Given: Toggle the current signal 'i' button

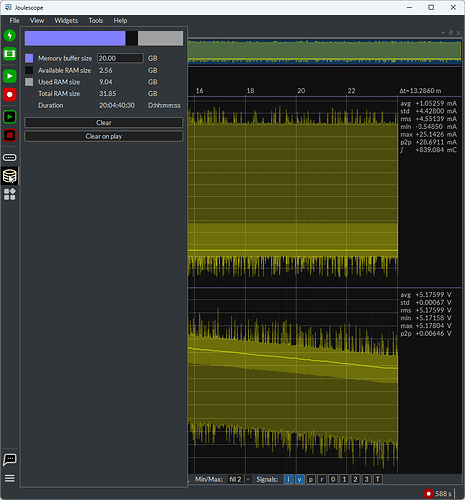Looking at the screenshot, I should tap(289, 479).
